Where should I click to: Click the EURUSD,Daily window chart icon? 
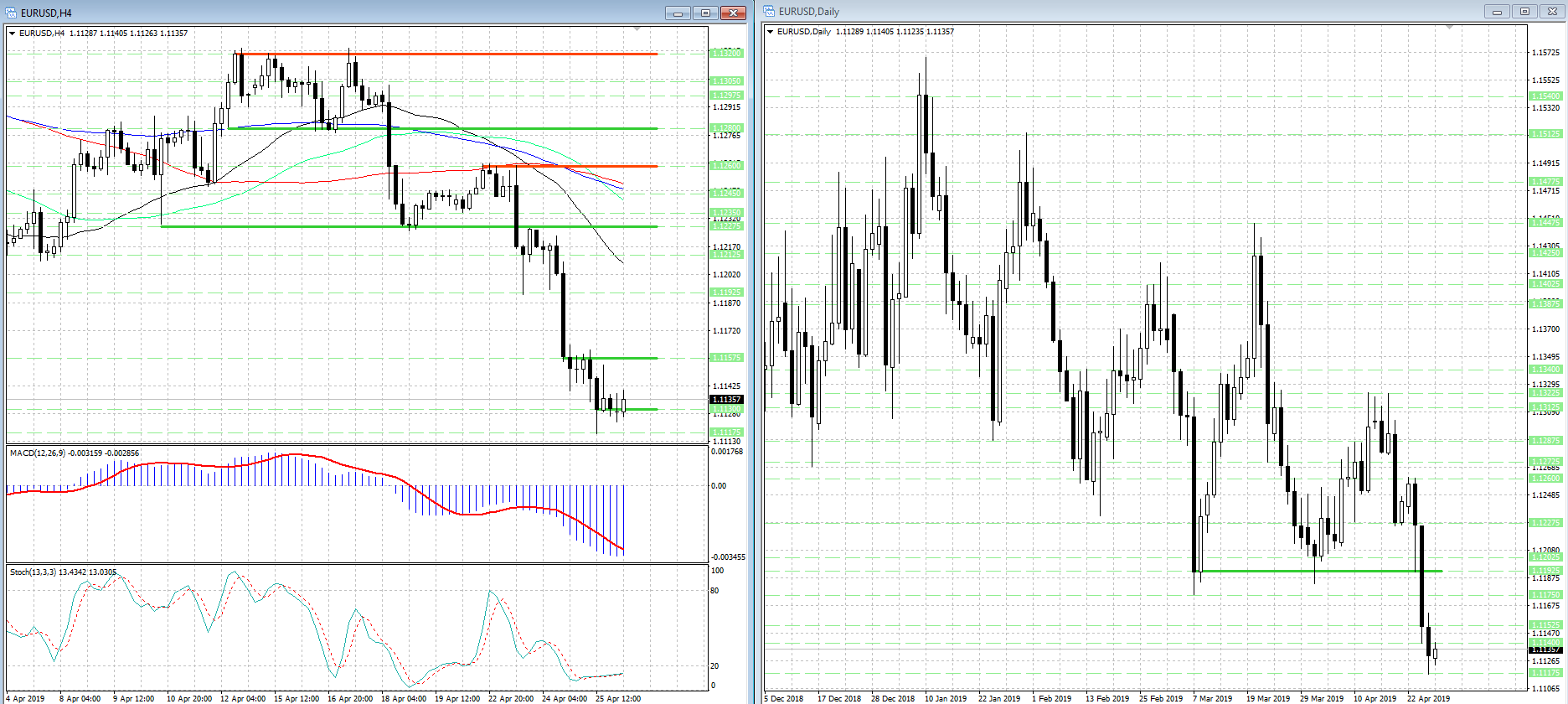pos(769,11)
